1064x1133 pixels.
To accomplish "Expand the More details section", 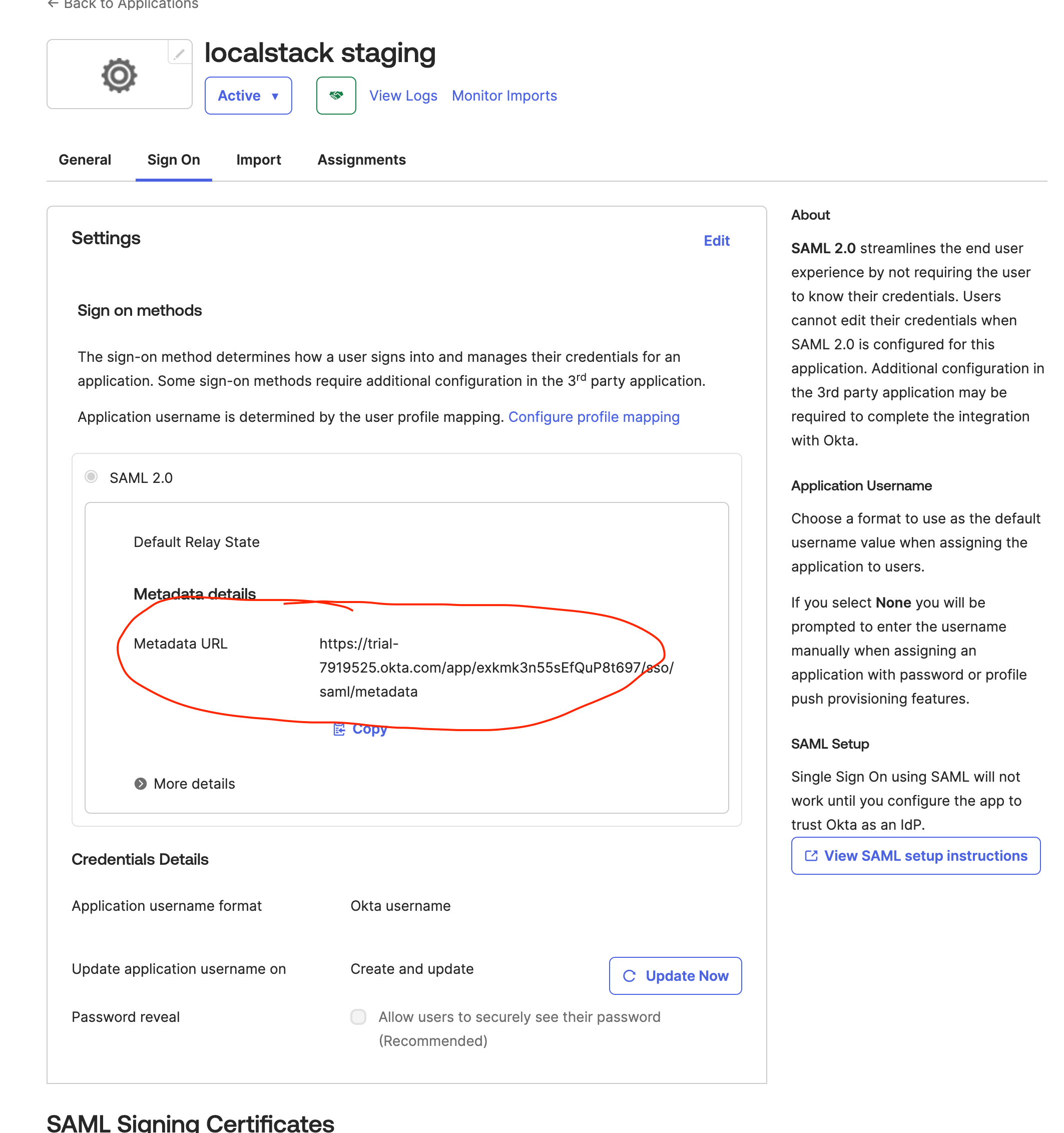I will [194, 784].
